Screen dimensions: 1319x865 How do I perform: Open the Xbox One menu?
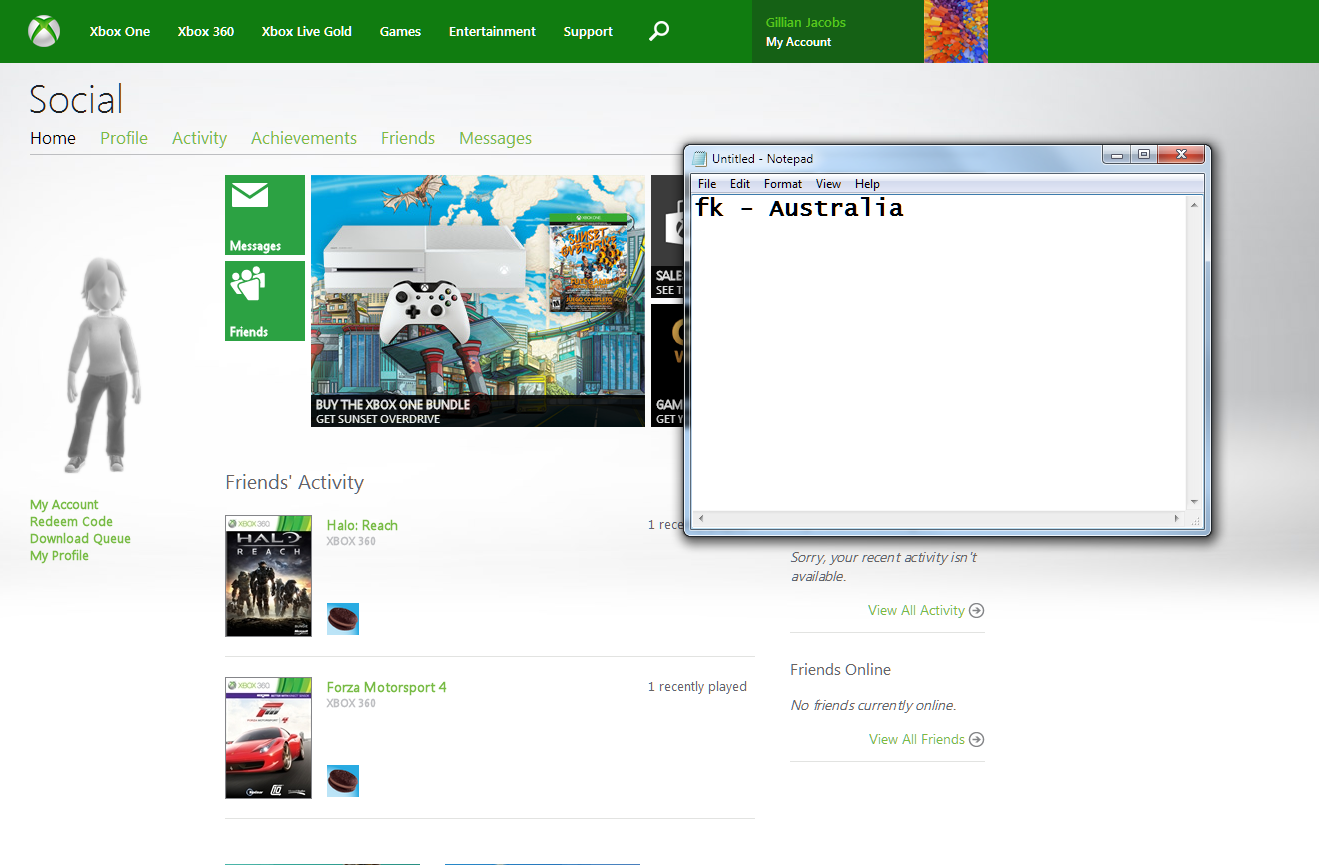pyautogui.click(x=120, y=31)
